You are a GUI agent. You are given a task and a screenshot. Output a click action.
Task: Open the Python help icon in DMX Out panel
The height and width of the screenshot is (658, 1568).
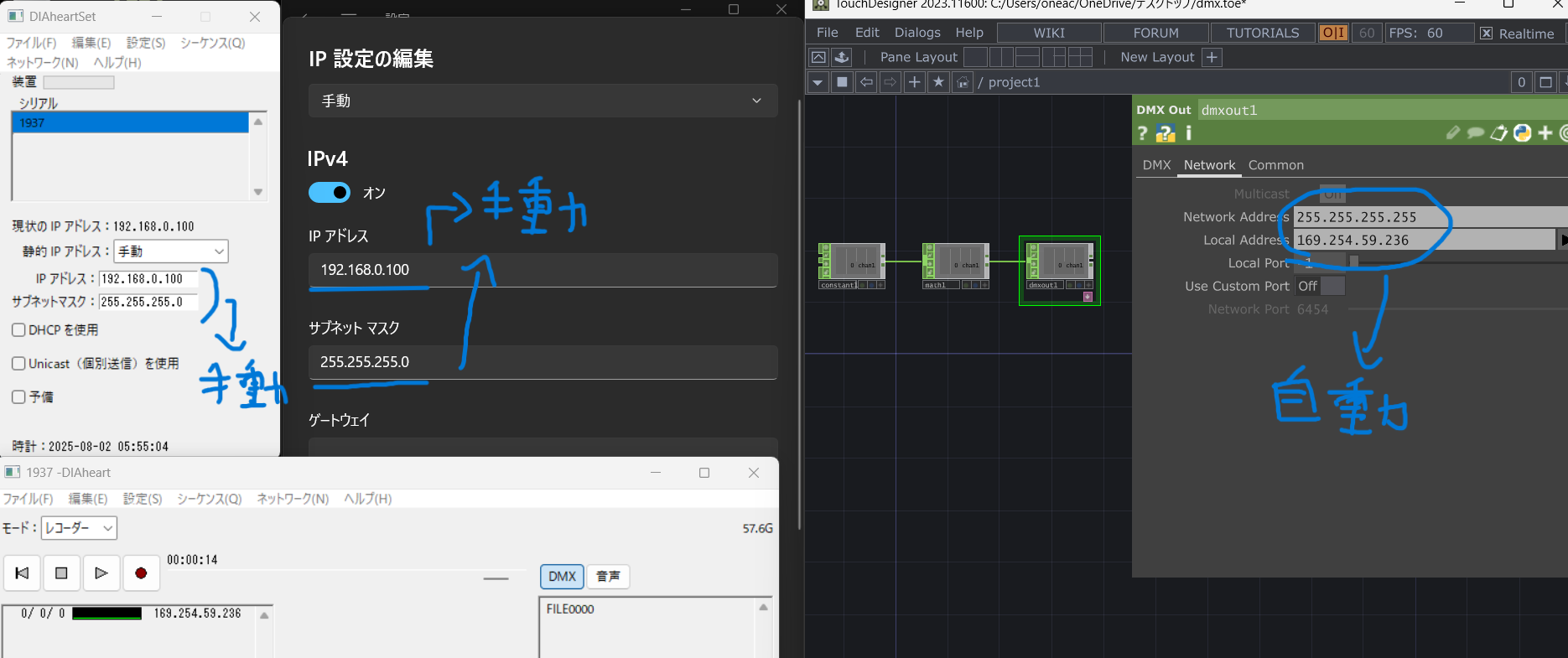point(1166,133)
